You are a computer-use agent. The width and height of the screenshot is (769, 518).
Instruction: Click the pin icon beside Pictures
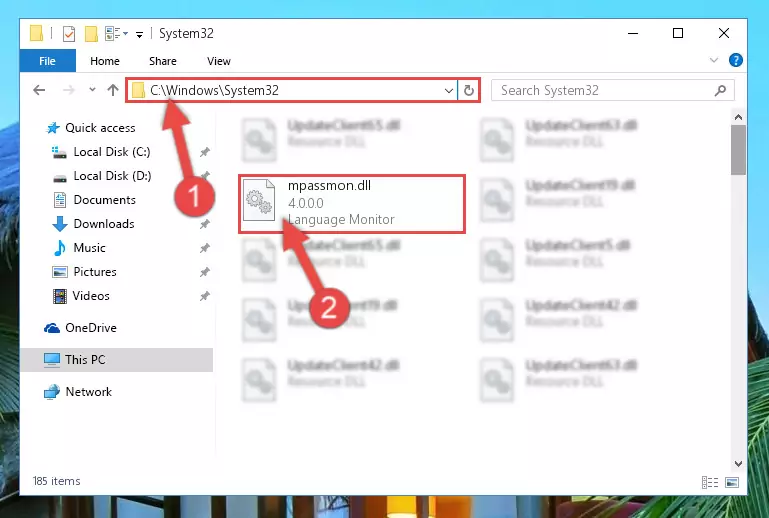tap(205, 272)
